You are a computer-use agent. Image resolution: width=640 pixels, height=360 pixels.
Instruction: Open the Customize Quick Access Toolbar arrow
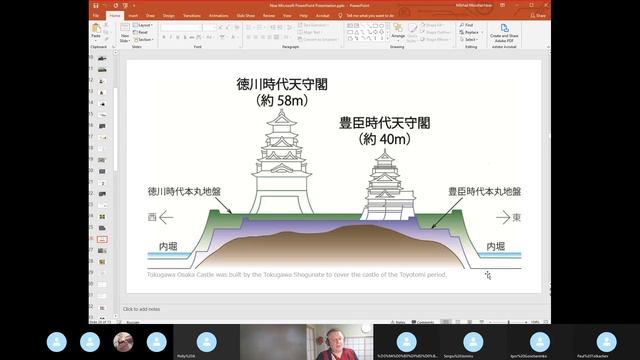[x=134, y=6]
